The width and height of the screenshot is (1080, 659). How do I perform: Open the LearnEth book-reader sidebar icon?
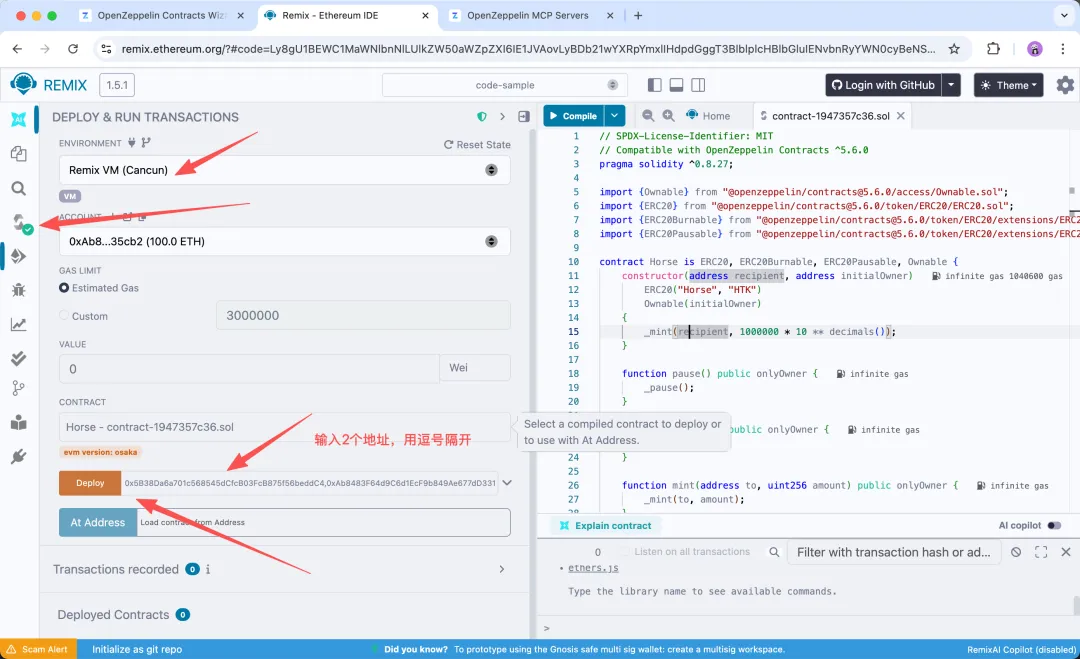(x=19, y=422)
